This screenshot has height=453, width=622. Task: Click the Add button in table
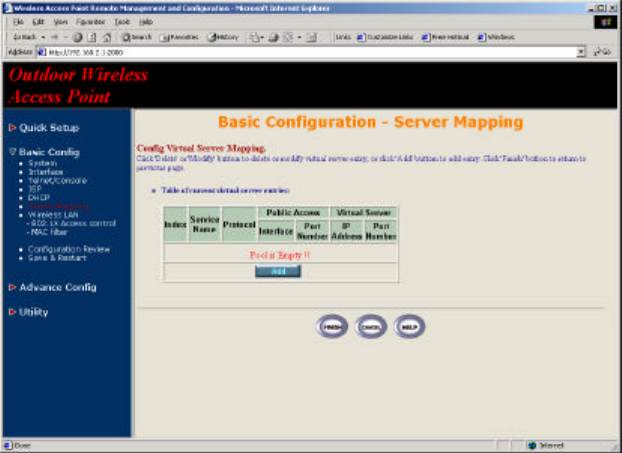click(x=278, y=272)
